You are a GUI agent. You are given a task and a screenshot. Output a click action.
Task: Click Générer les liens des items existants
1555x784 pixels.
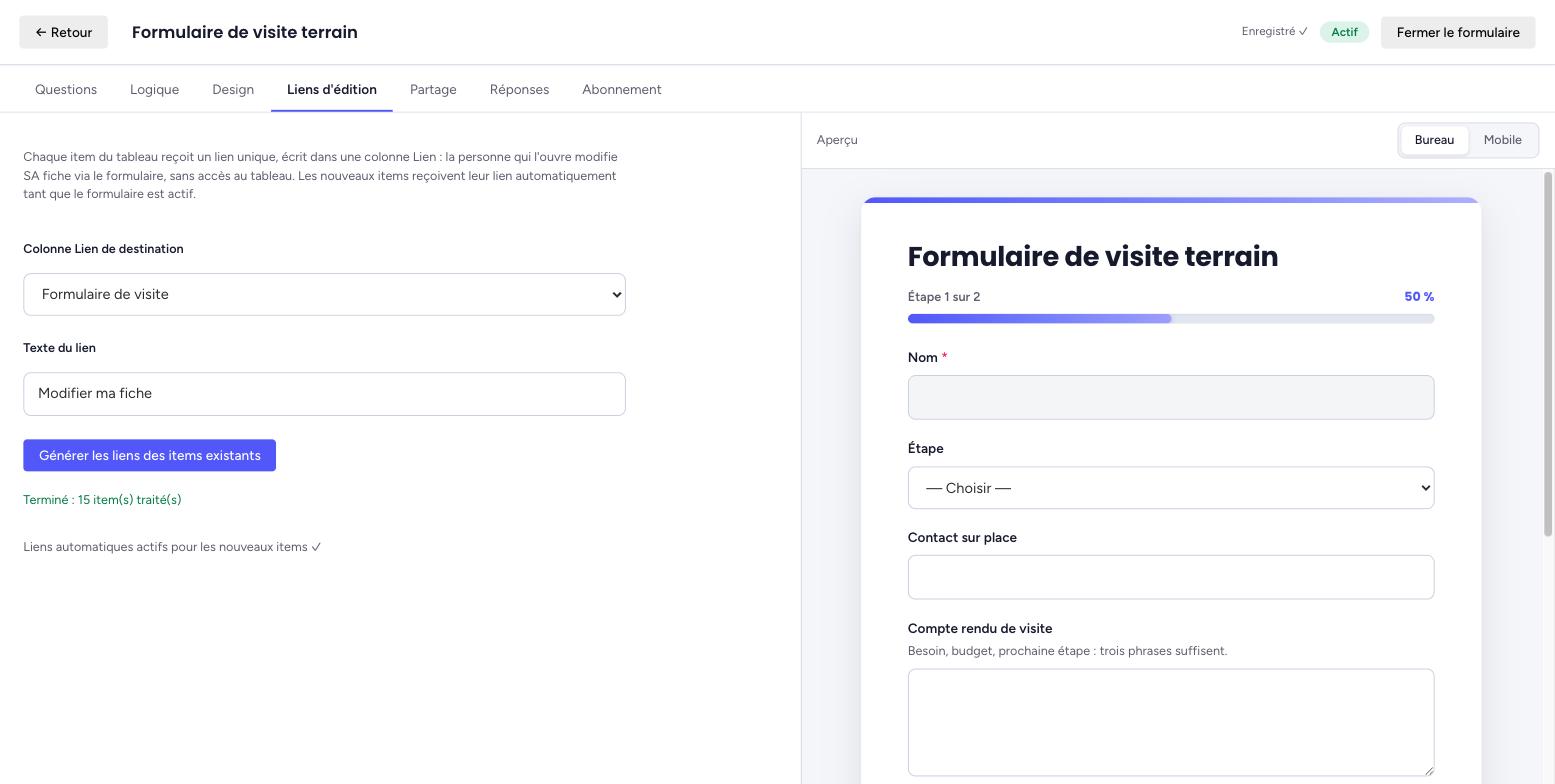[x=149, y=455]
